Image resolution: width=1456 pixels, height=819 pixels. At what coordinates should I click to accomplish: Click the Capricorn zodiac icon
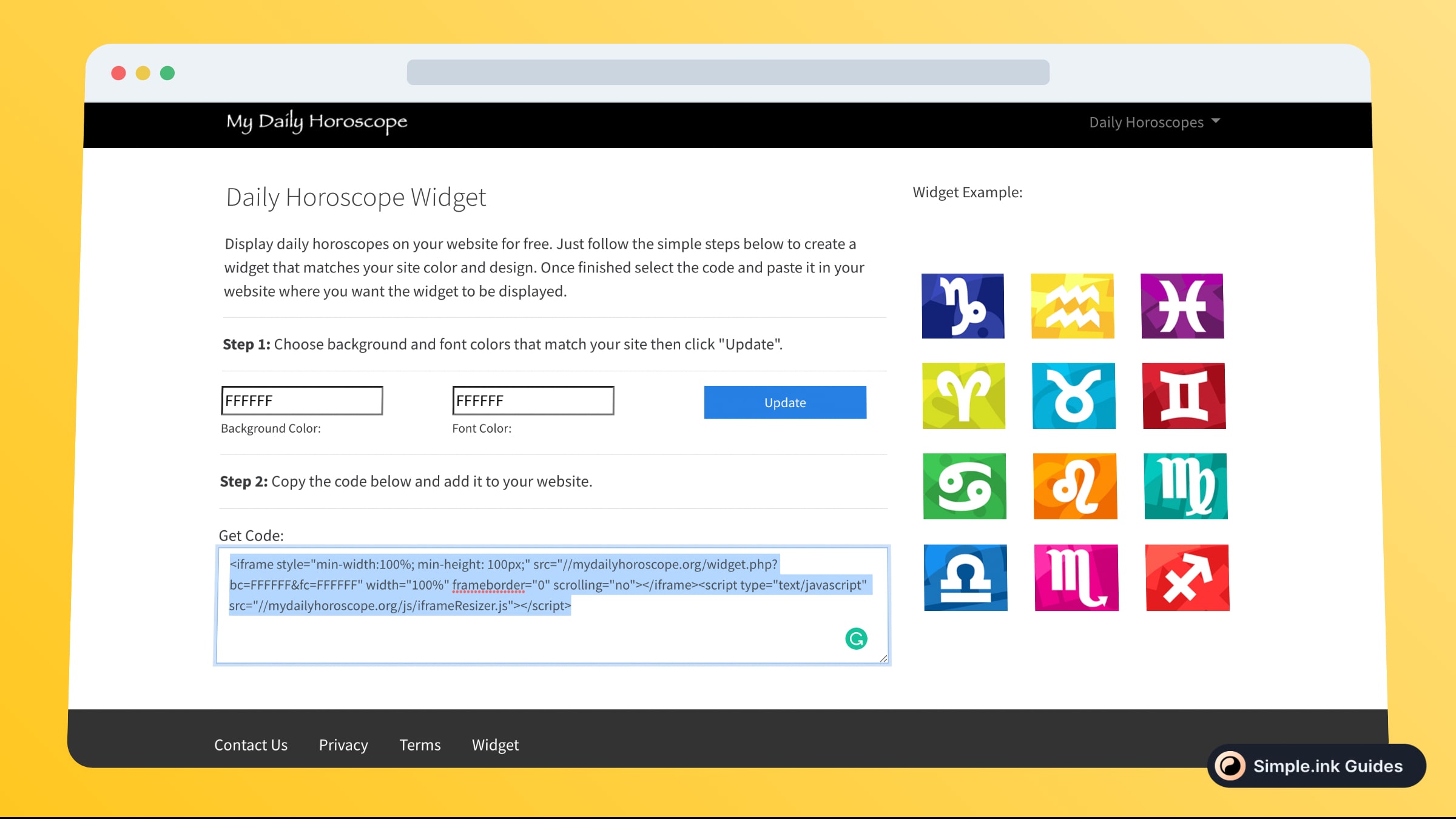pyautogui.click(x=963, y=306)
